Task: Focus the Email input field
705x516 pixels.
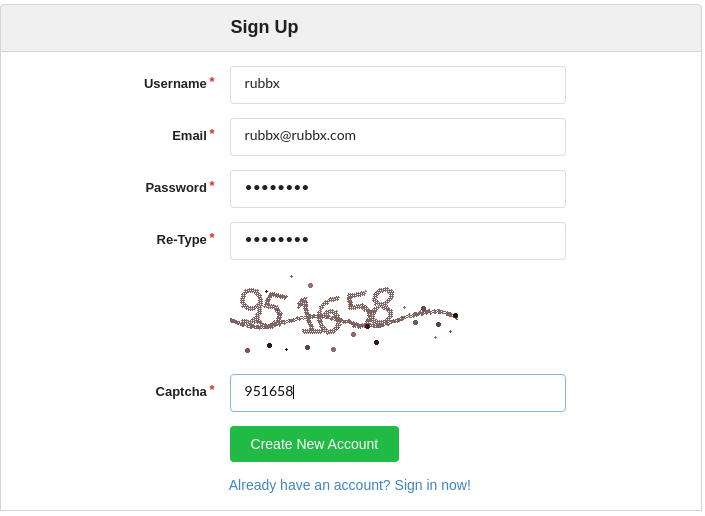Action: click(x=397, y=137)
